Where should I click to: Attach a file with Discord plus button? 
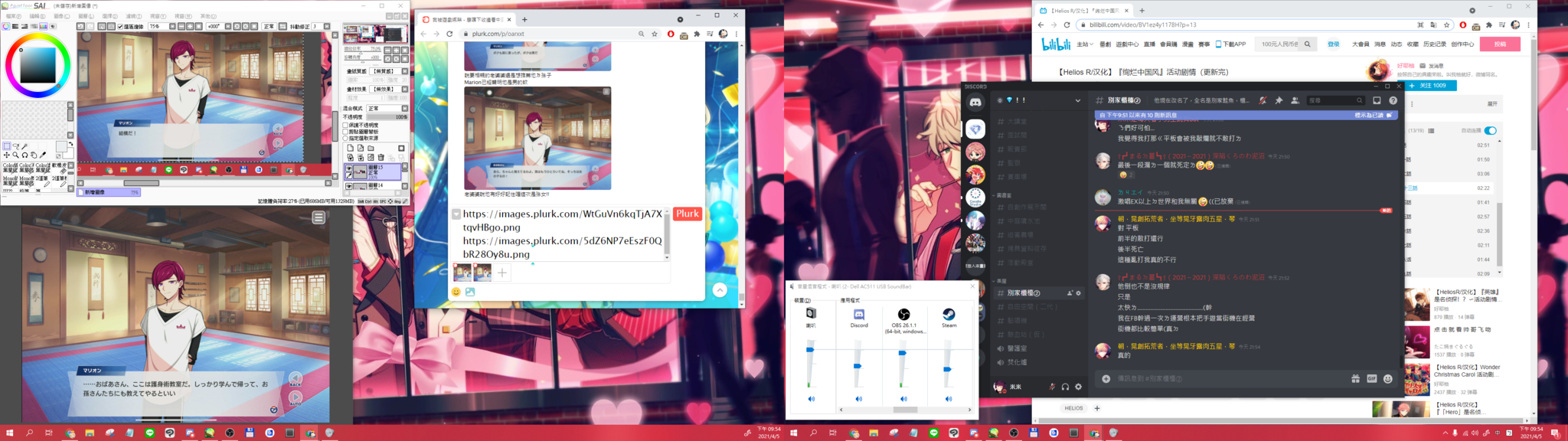click(x=1106, y=379)
